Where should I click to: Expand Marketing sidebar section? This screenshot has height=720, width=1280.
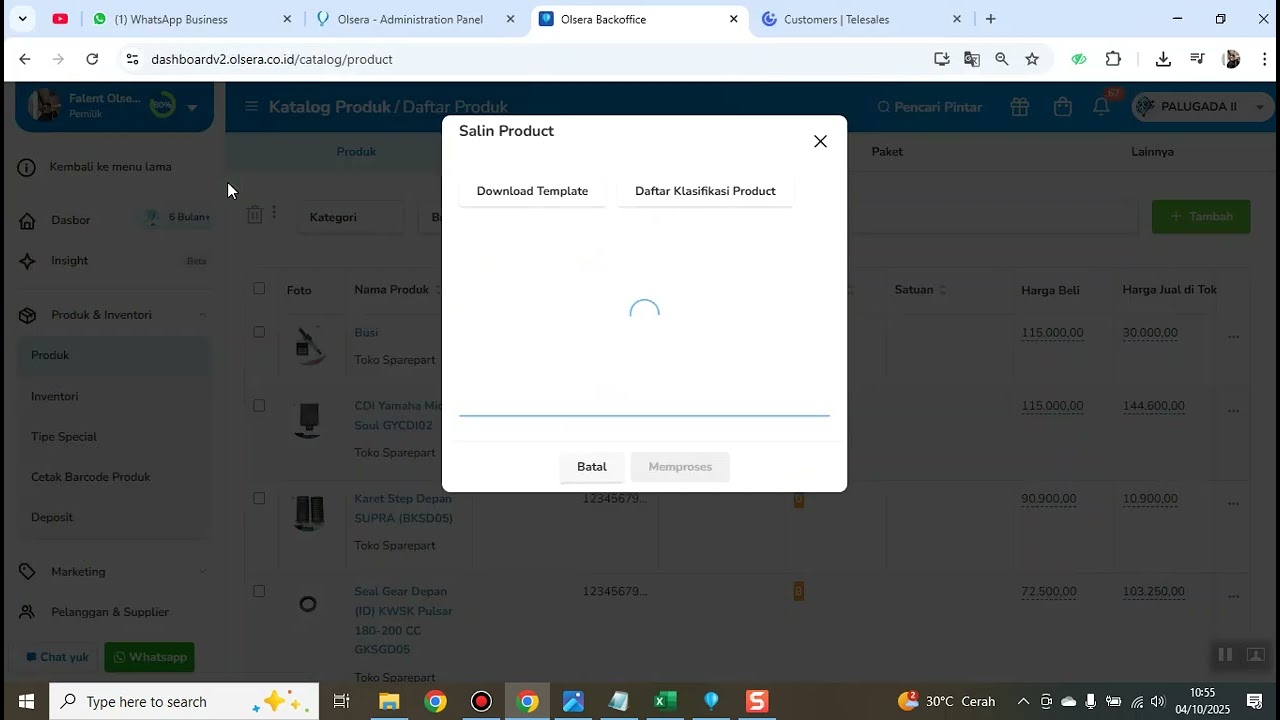[113, 572]
